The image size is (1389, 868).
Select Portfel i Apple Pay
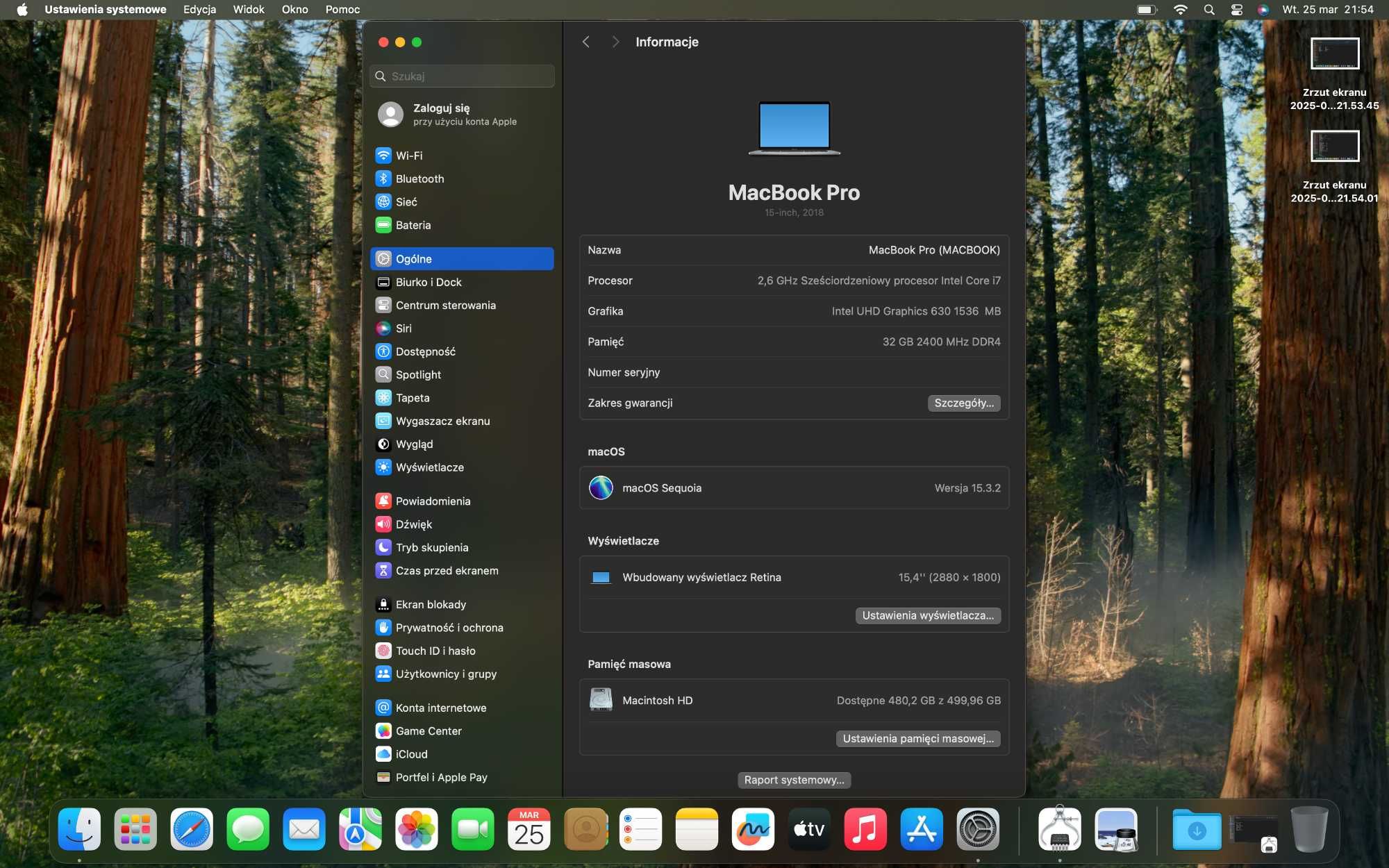[462, 777]
